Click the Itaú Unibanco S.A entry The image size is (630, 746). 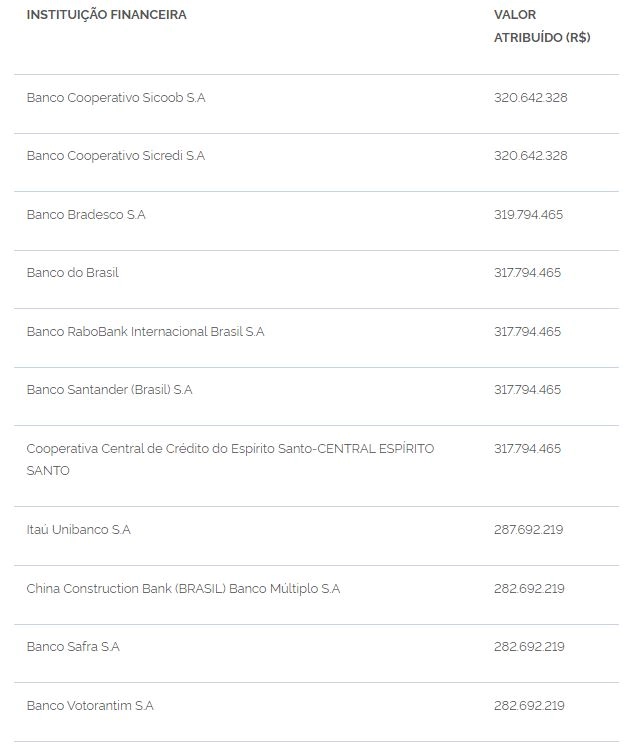point(79,530)
